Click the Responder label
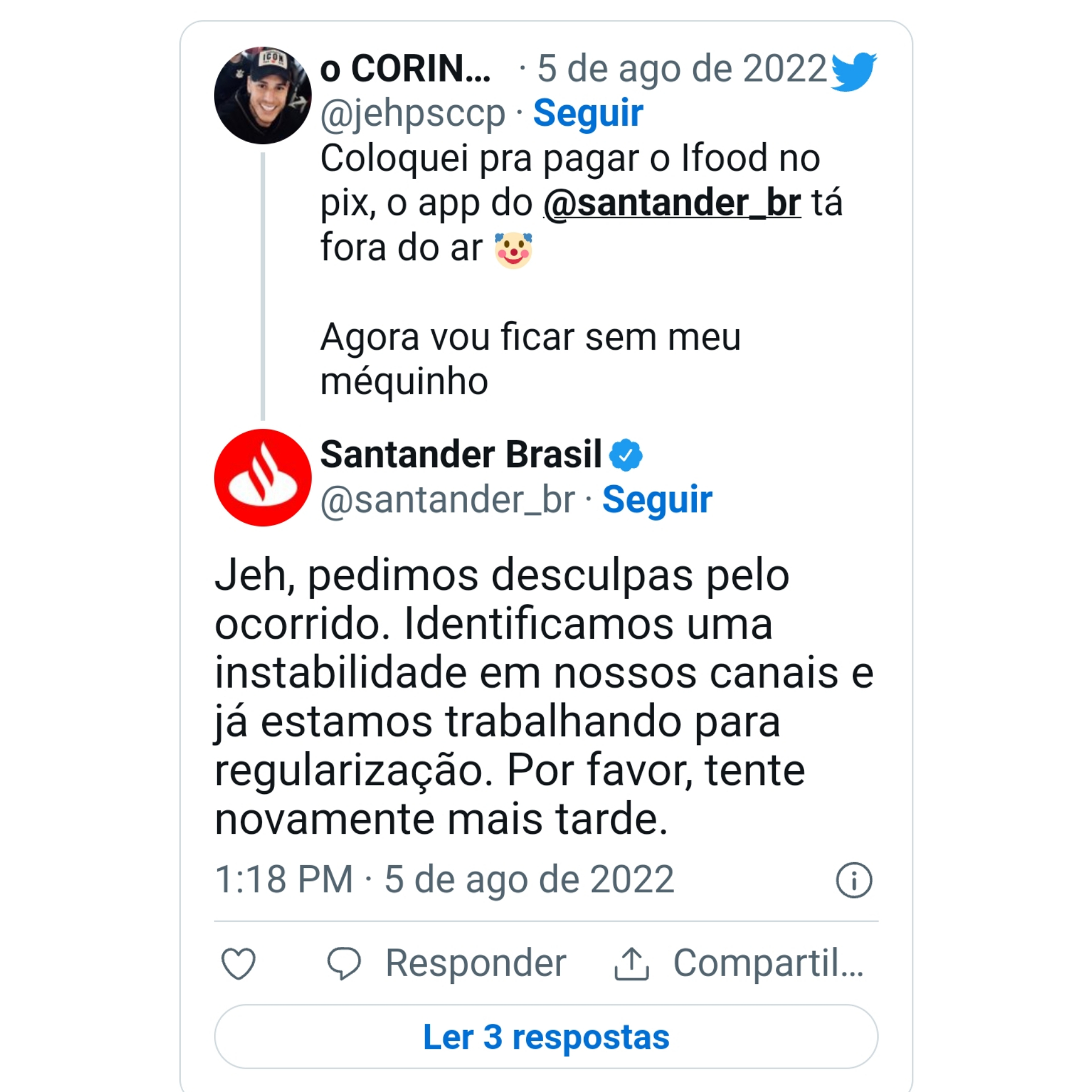The width and height of the screenshot is (1092, 1092). pyautogui.click(x=475, y=963)
